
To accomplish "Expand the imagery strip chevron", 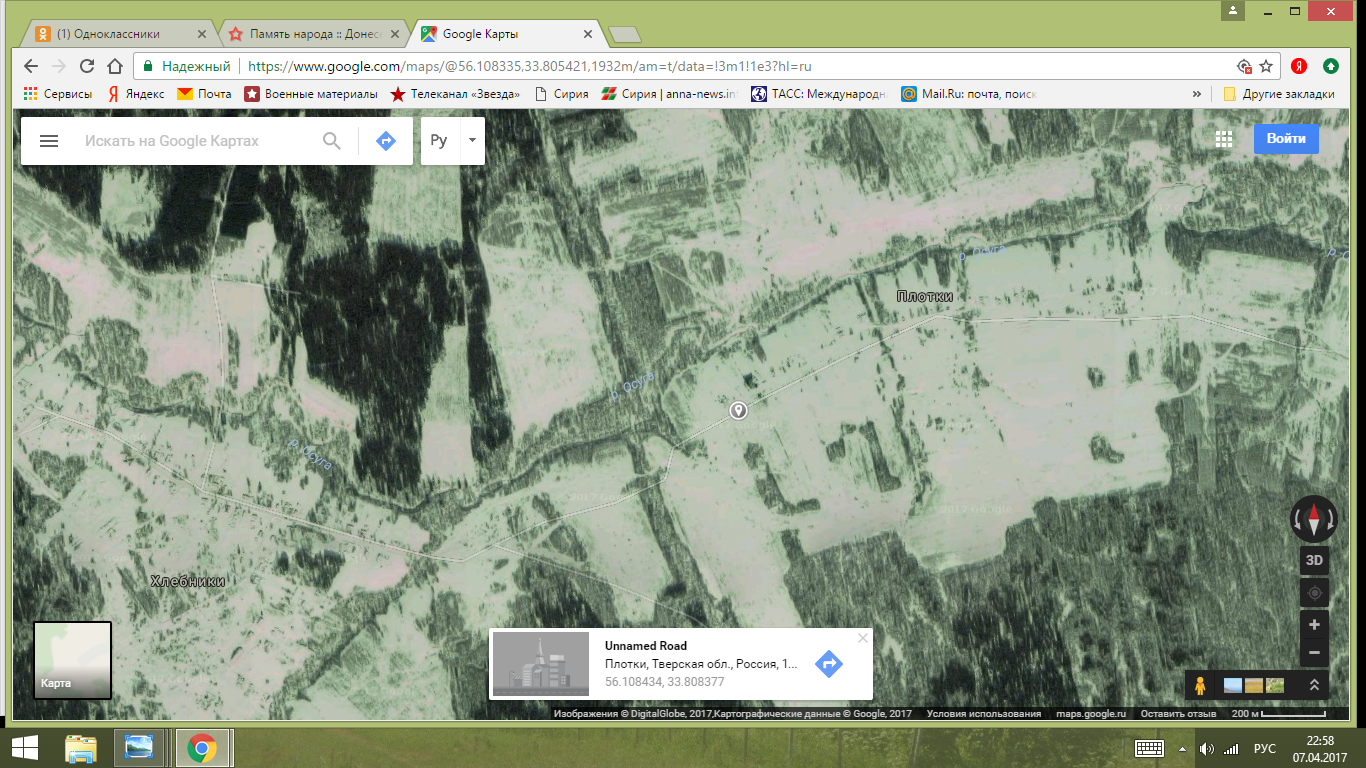I will (x=1314, y=685).
